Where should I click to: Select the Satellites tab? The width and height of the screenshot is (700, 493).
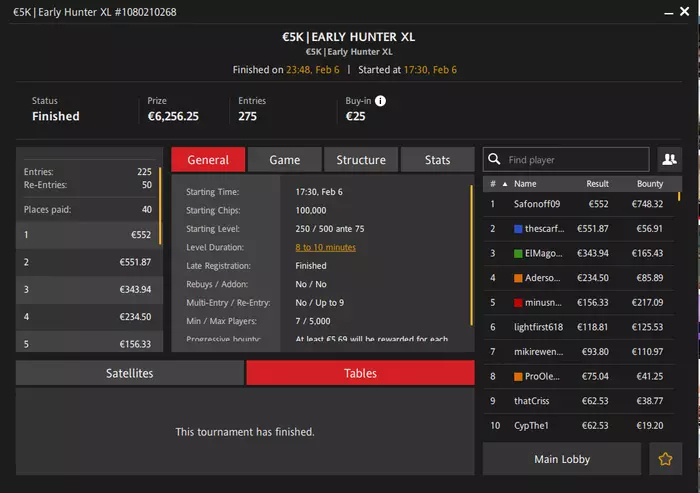[x=130, y=373]
